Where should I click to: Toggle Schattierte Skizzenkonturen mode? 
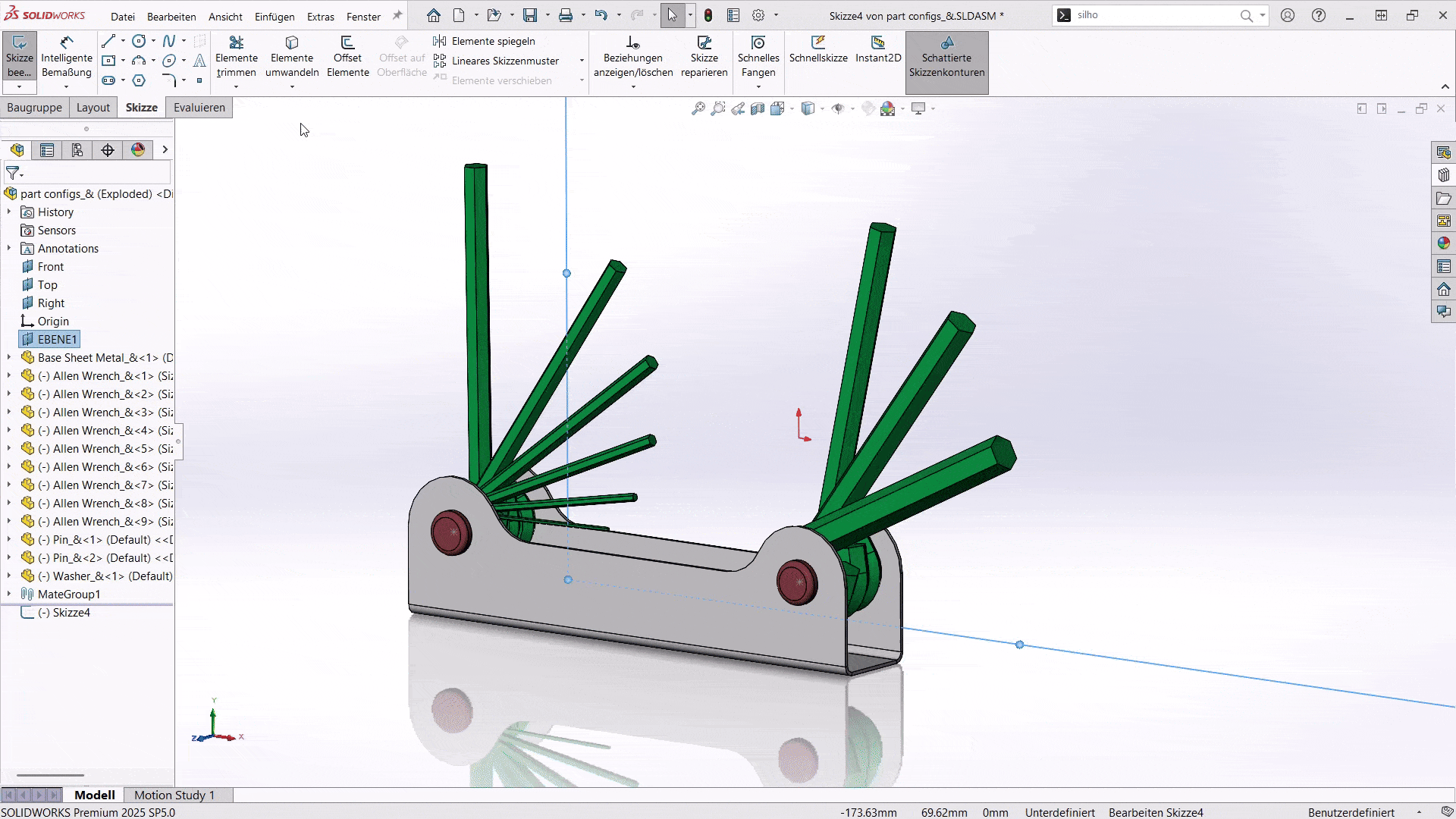pos(947,62)
